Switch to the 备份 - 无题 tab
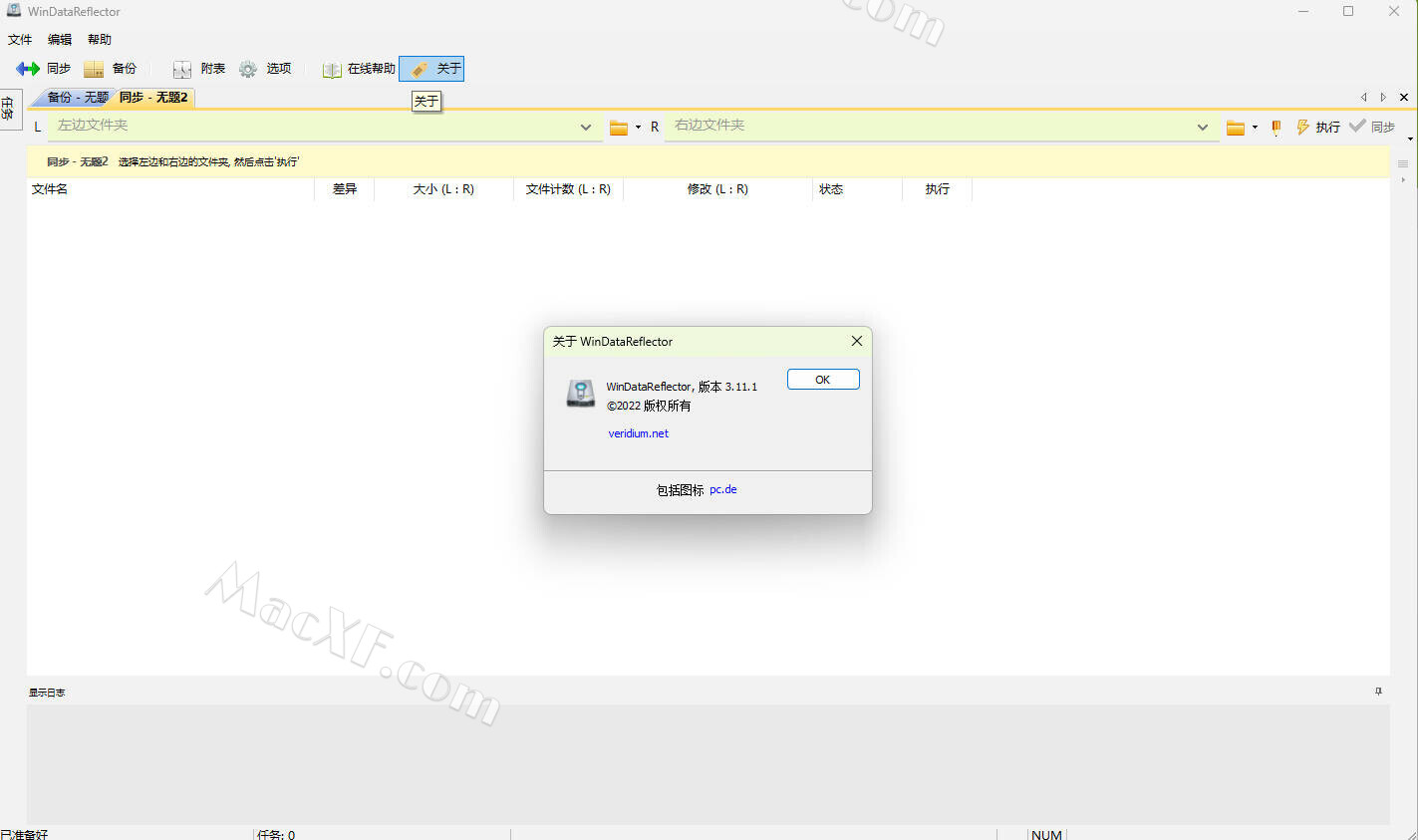Viewport: 1418px width, 840px height. [77, 97]
